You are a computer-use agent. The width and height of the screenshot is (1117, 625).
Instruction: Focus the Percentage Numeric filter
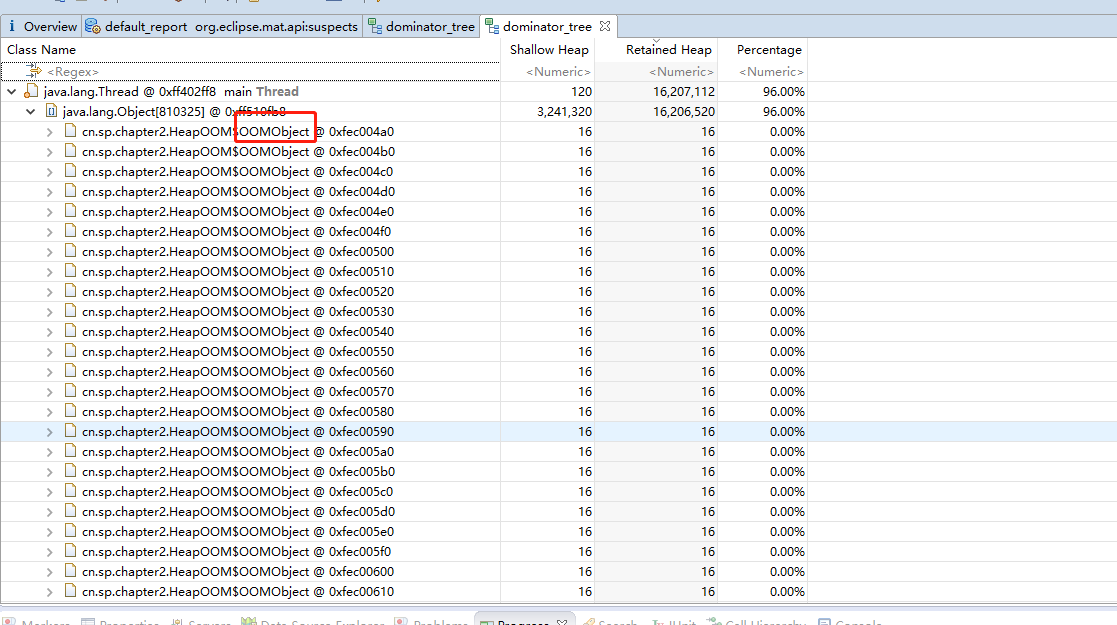pyautogui.click(x=762, y=71)
